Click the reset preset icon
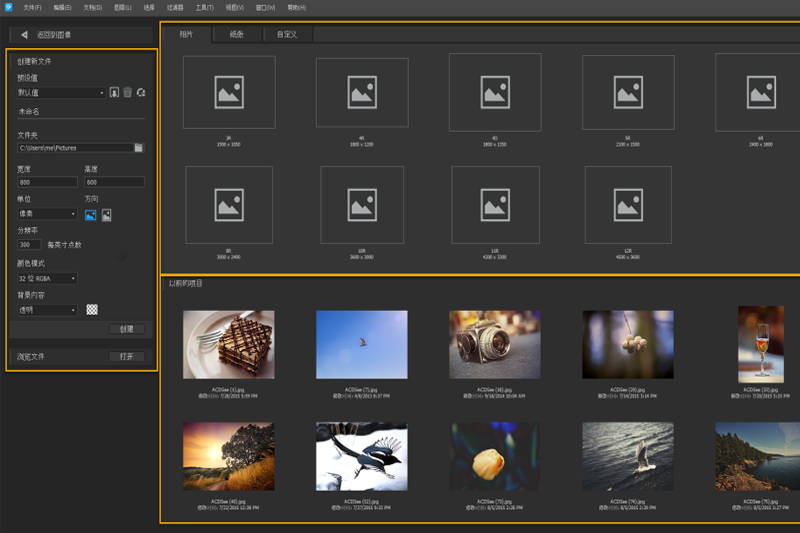This screenshot has height=533, width=800. [141, 93]
